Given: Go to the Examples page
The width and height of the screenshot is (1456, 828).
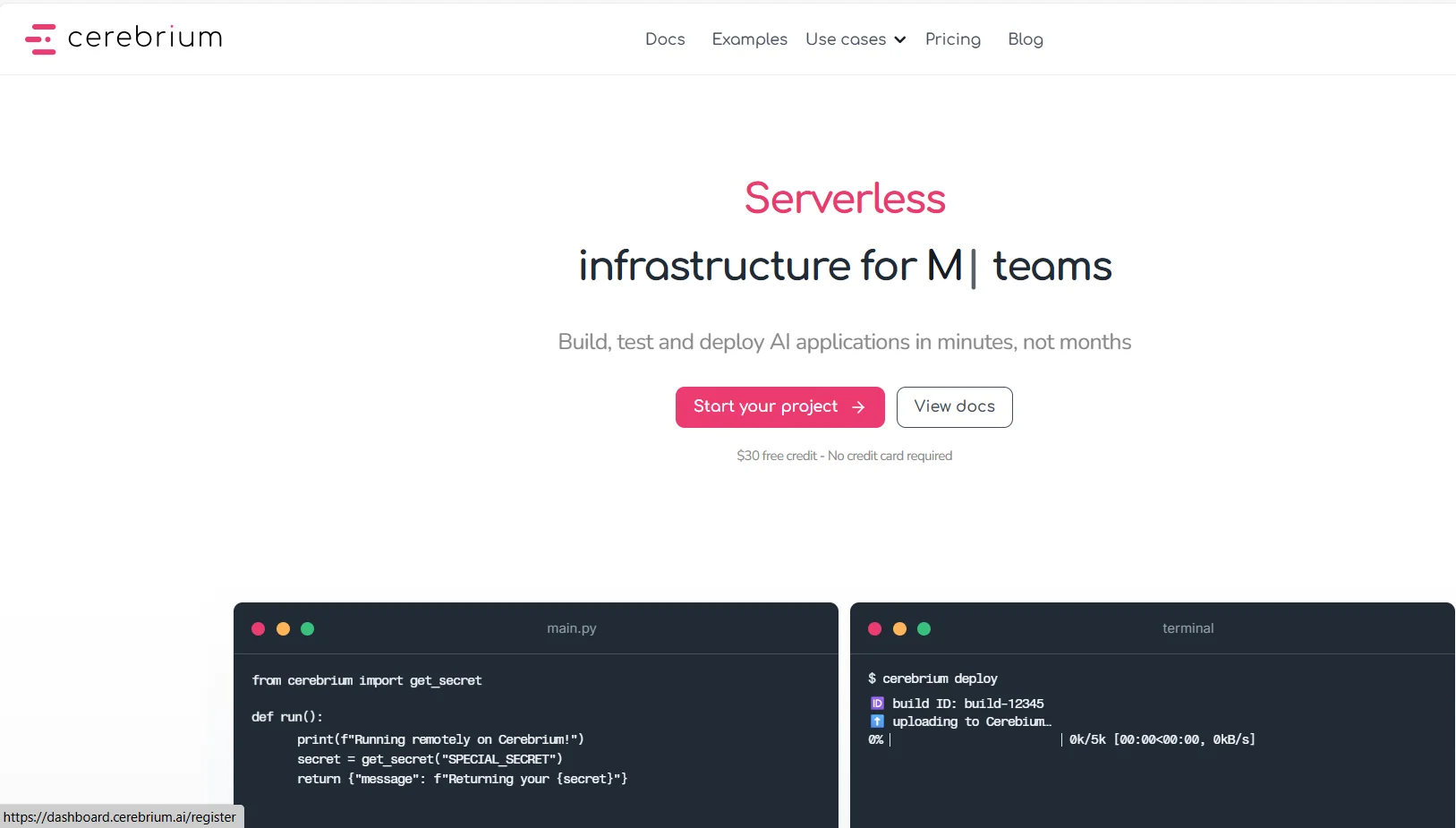Looking at the screenshot, I should pos(749,39).
